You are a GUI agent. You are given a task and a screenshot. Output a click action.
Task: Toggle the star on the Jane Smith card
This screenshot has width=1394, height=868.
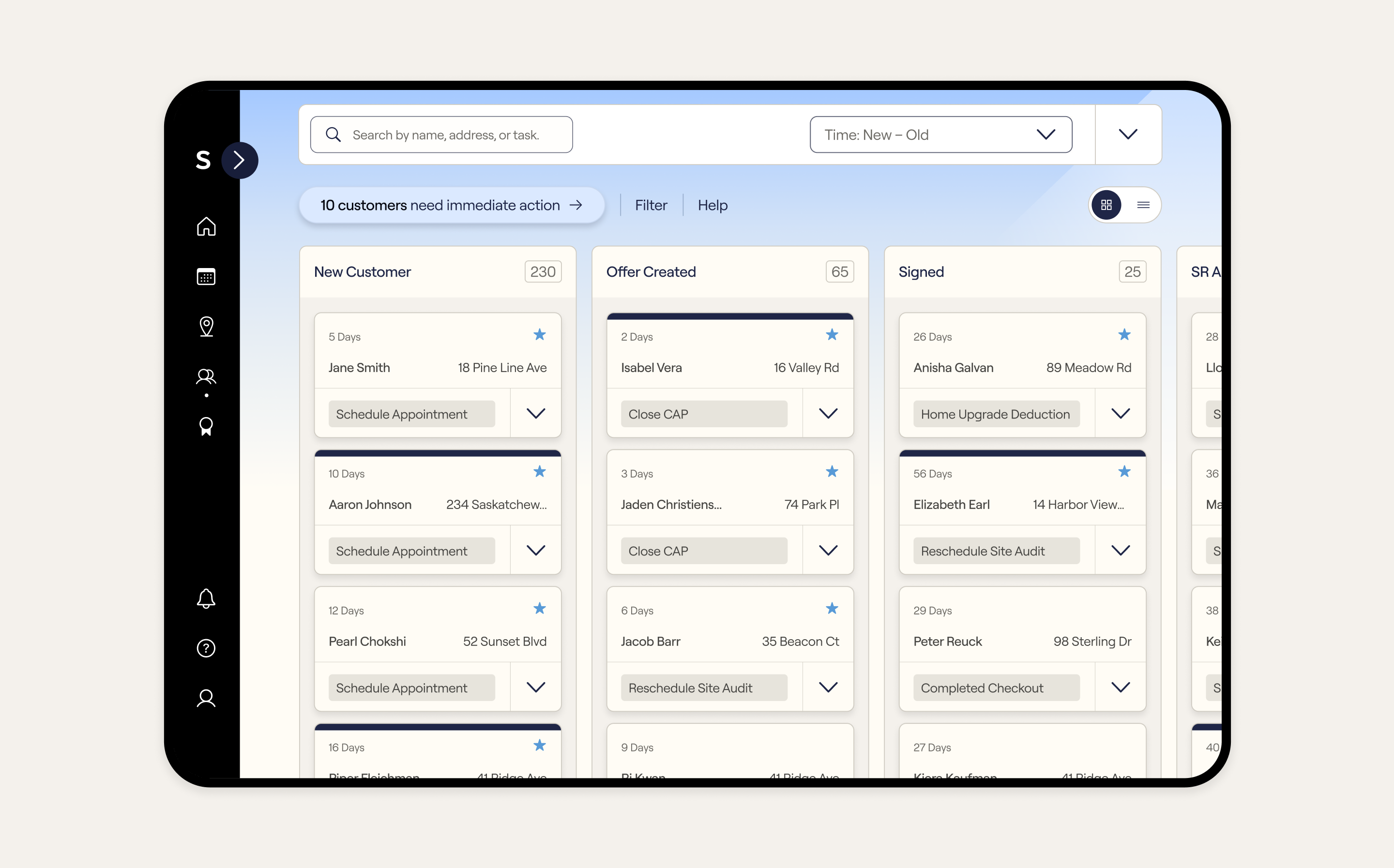540,335
